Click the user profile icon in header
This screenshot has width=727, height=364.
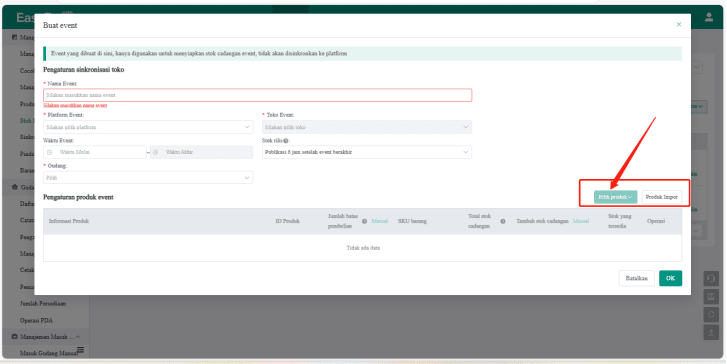709,18
